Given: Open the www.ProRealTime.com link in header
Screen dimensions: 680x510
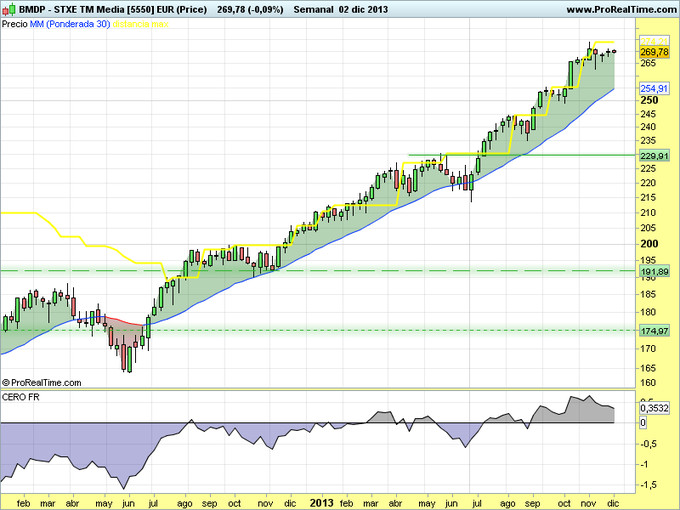Looking at the screenshot, I should point(620,9).
